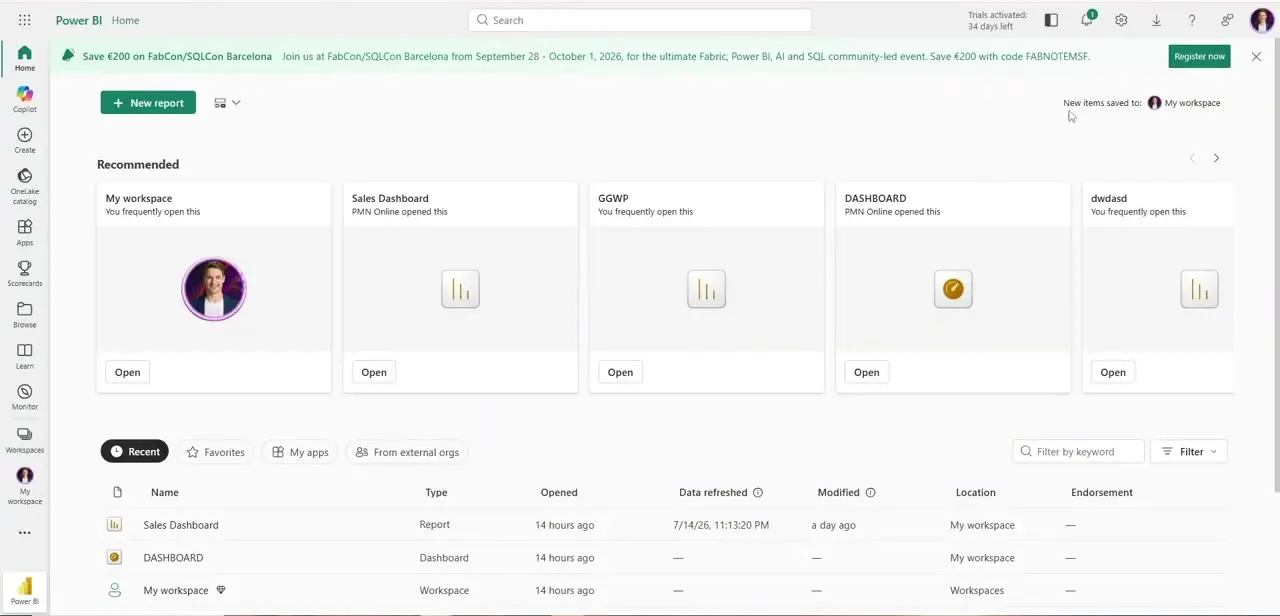Click info icon next to Modified column
Viewport: 1280px width, 616px height.
point(870,492)
